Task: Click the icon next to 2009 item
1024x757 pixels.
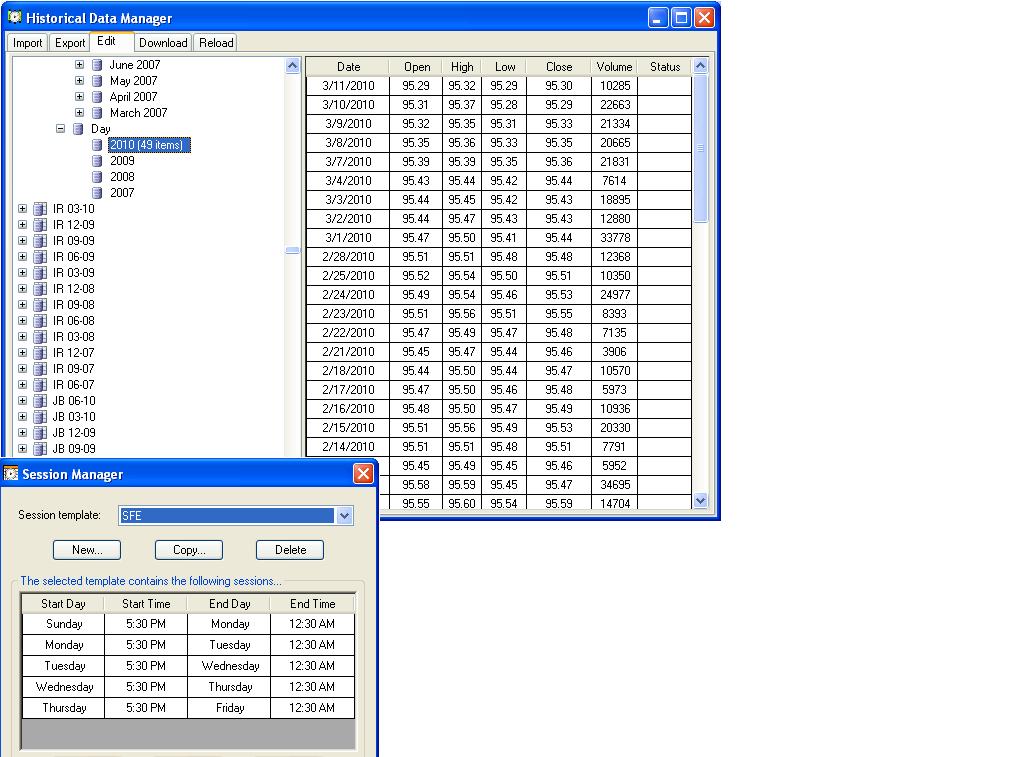Action: 97,161
